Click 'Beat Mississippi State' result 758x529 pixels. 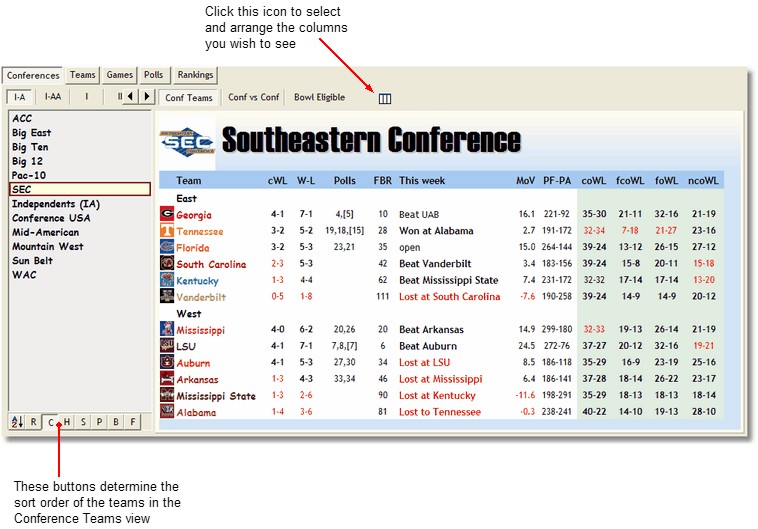tap(448, 280)
